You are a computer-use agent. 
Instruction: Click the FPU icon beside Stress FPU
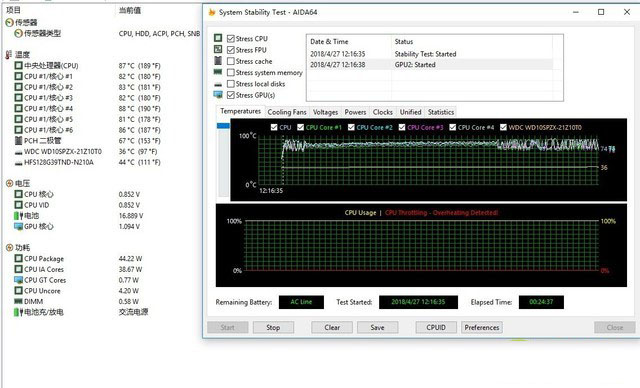[x=218, y=49]
